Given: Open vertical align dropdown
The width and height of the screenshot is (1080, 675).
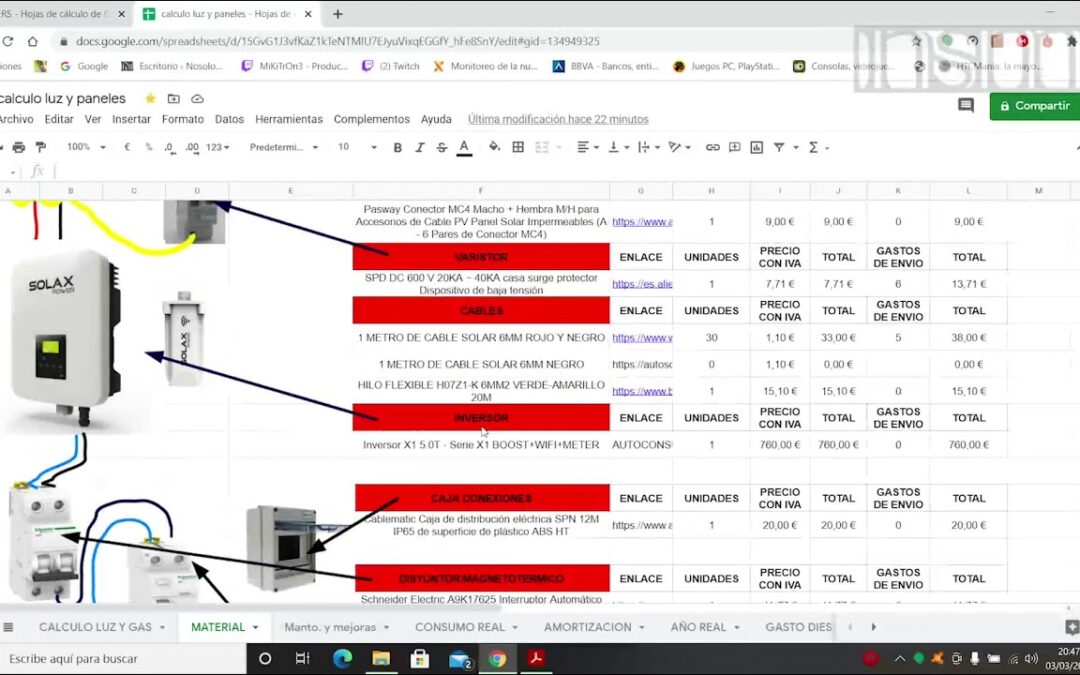Looking at the screenshot, I should pyautogui.click(x=618, y=147).
